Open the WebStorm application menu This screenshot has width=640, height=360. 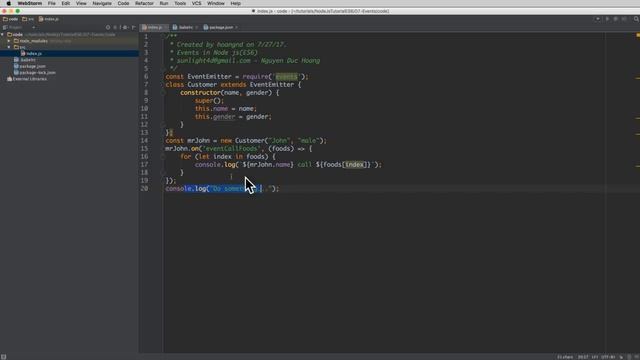[x=29, y=3]
